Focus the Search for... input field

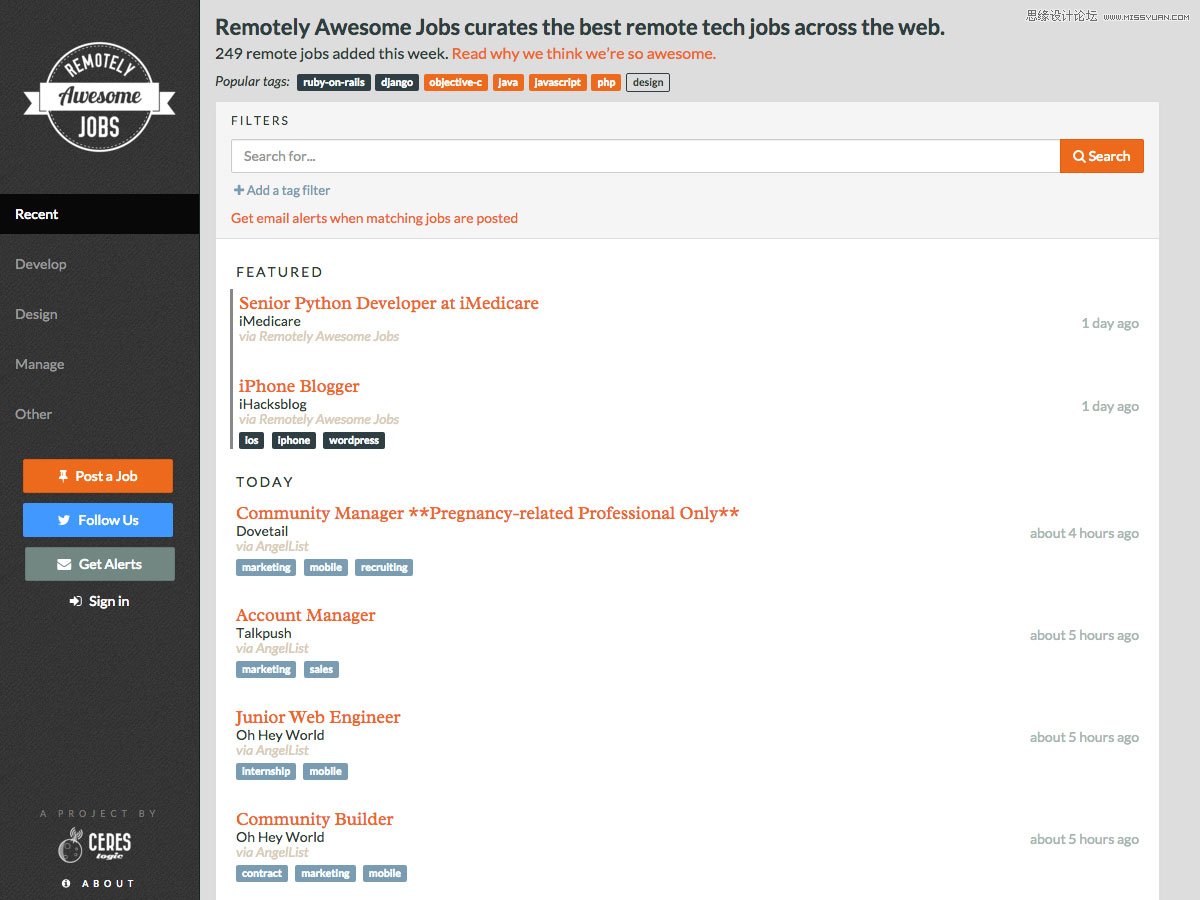[x=646, y=156]
